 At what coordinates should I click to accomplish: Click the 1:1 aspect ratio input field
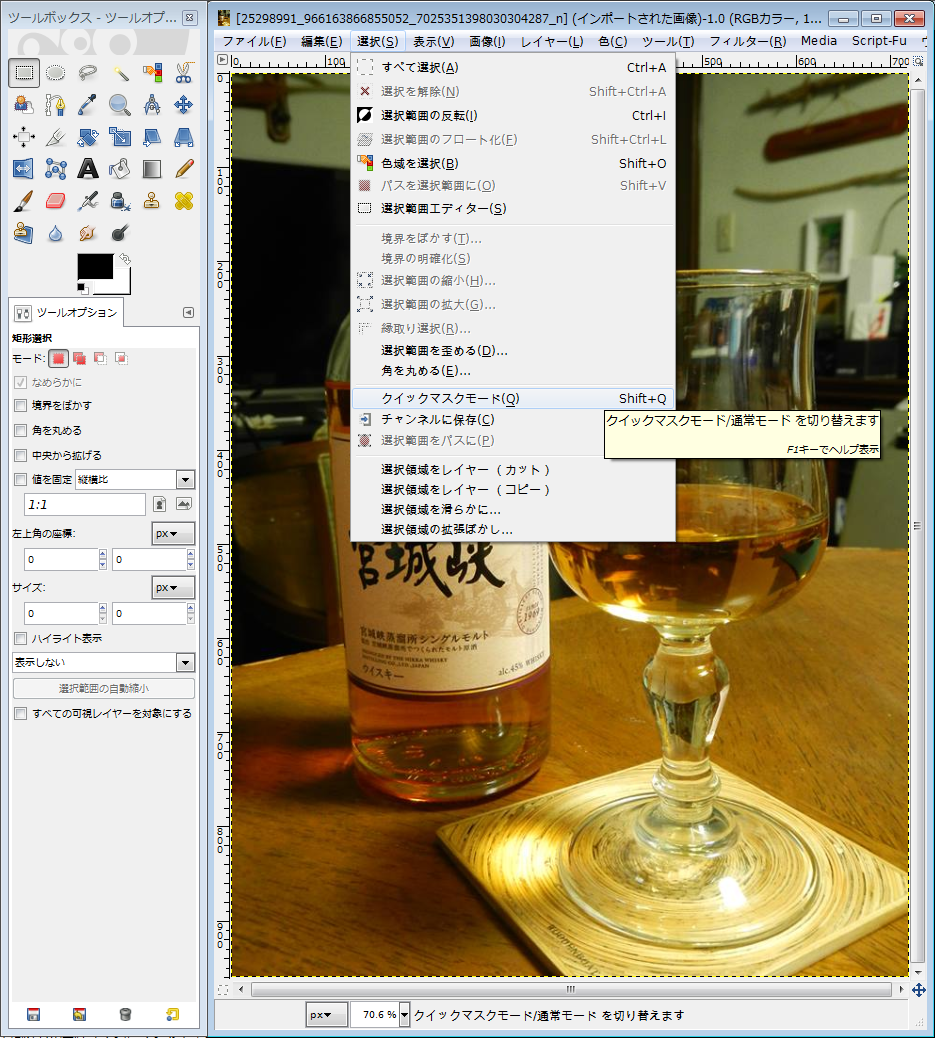click(x=82, y=505)
